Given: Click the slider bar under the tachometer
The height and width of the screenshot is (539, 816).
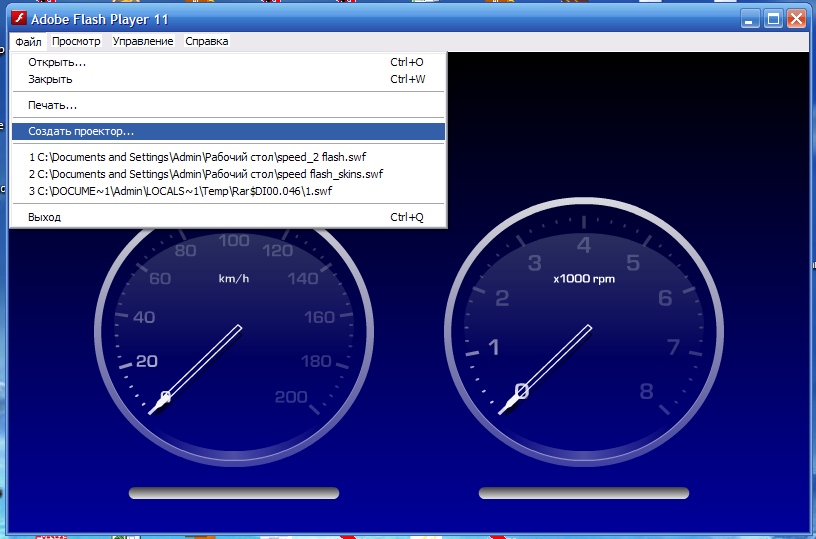Looking at the screenshot, I should click(x=584, y=493).
